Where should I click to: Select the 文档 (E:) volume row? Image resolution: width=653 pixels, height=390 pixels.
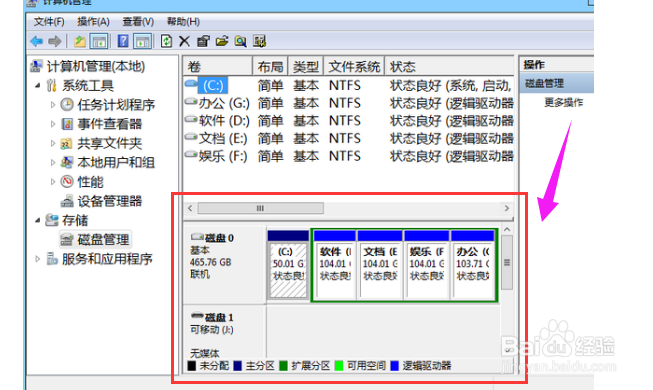click(348, 138)
